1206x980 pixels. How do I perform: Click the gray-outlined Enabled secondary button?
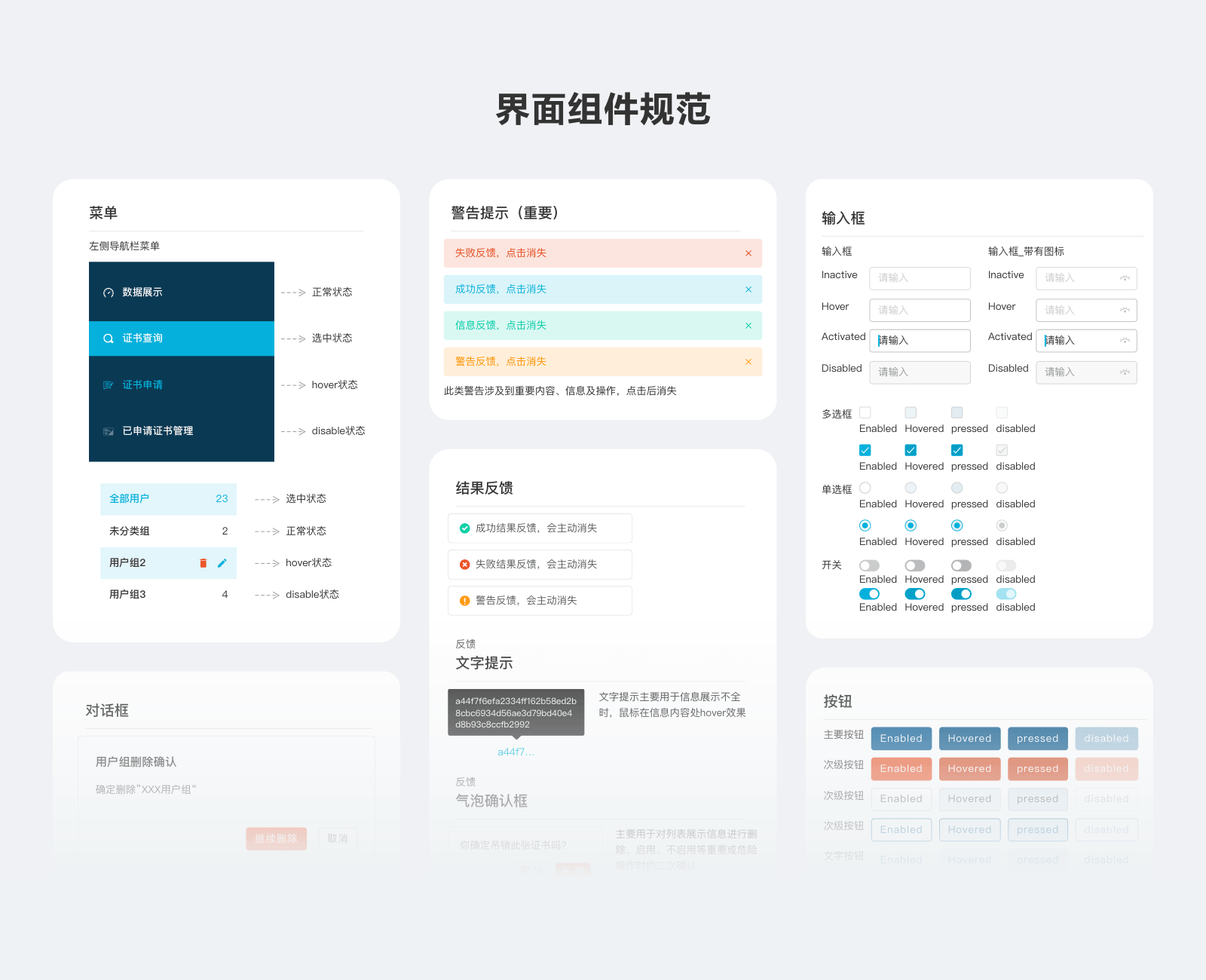click(901, 799)
